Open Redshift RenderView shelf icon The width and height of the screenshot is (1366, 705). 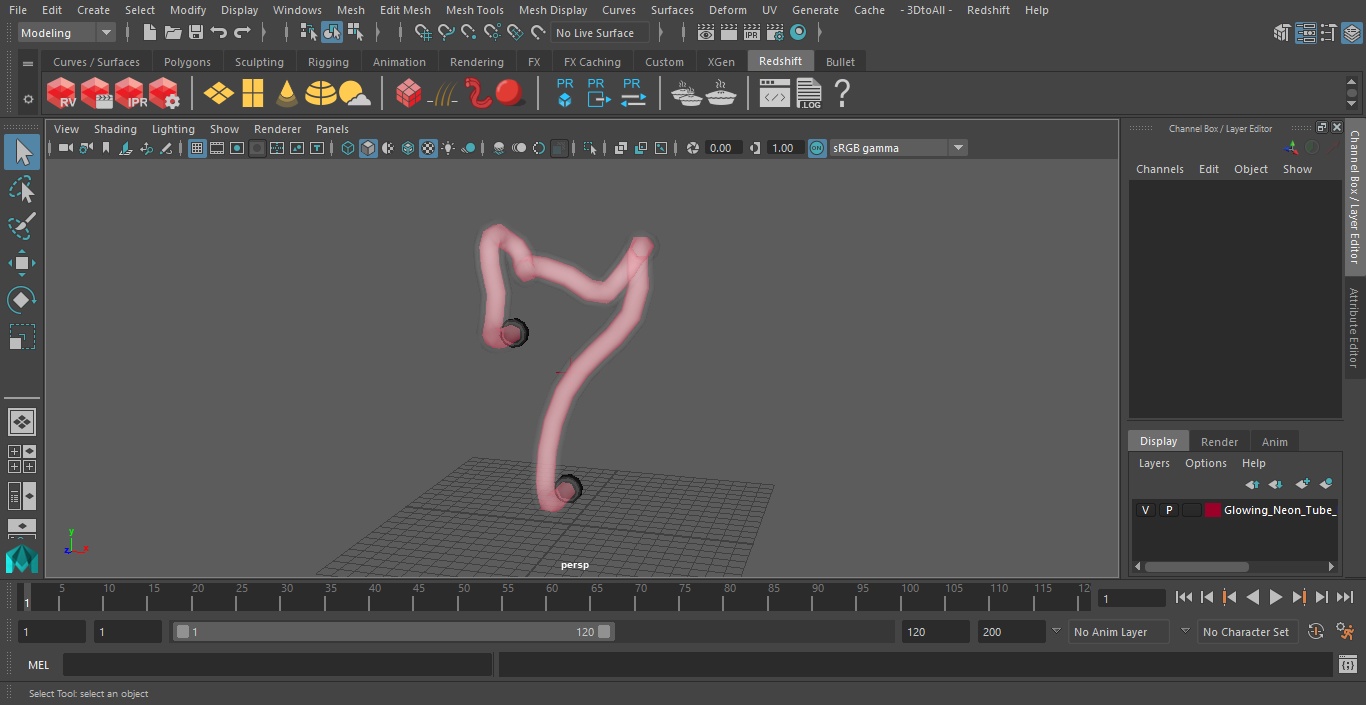[62, 94]
